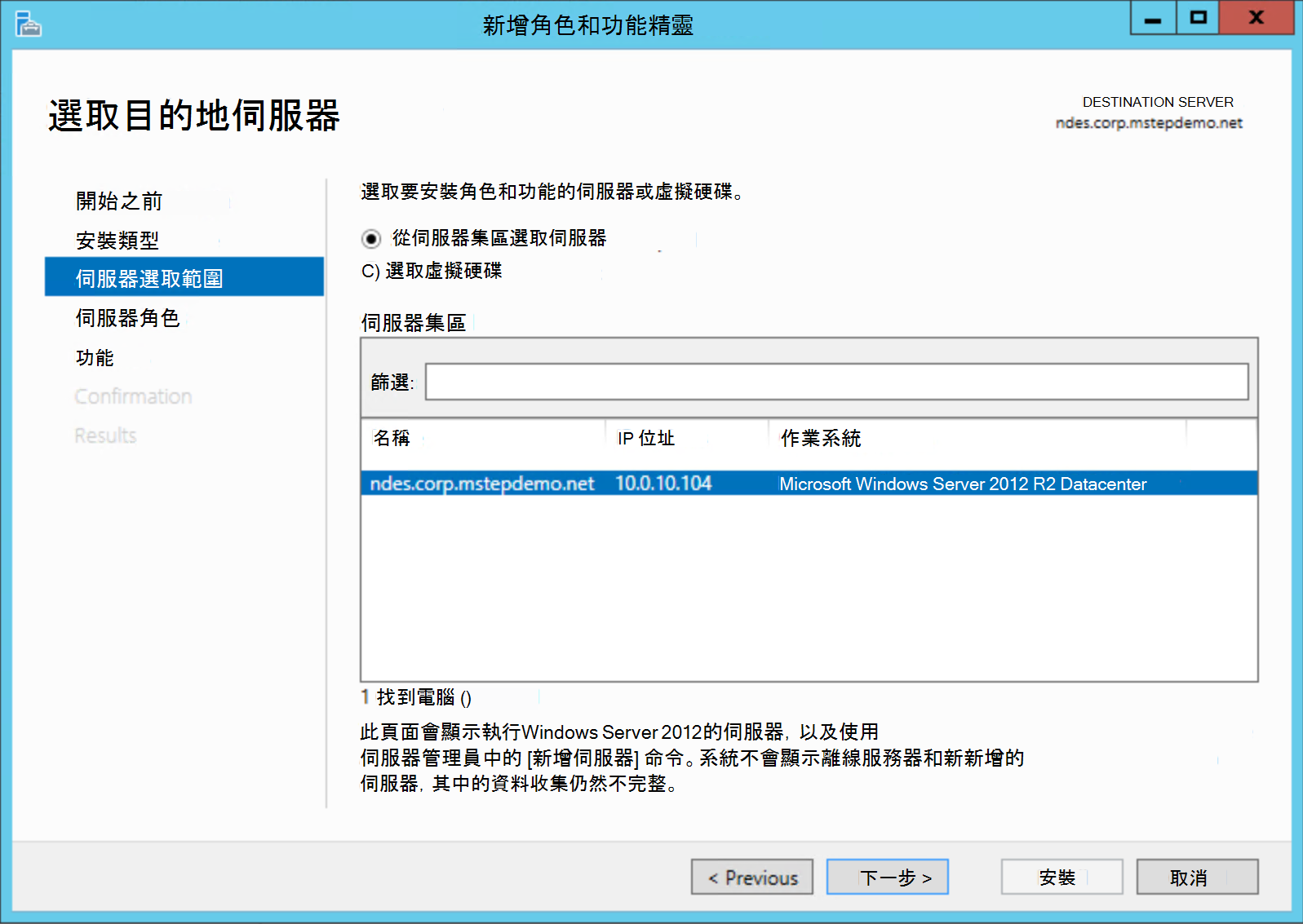Screen dimensions: 1303x924
Task: Go to the 功能 step
Action: (95, 357)
